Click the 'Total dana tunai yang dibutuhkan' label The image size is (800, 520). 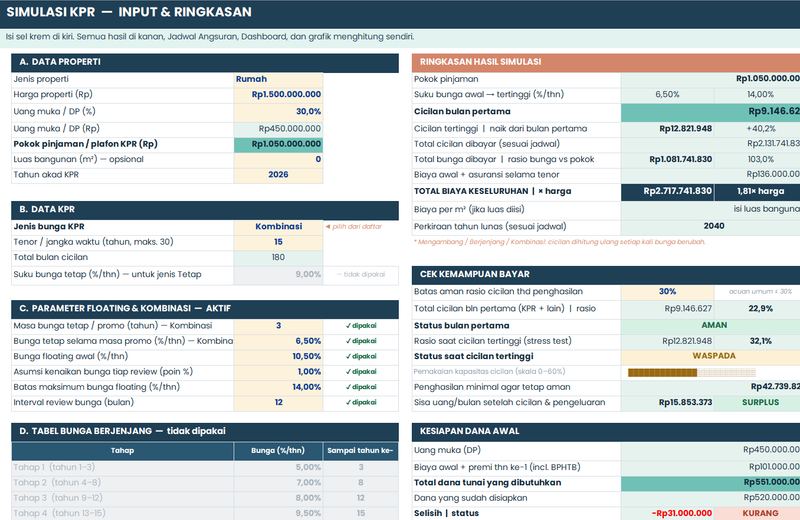(487, 483)
